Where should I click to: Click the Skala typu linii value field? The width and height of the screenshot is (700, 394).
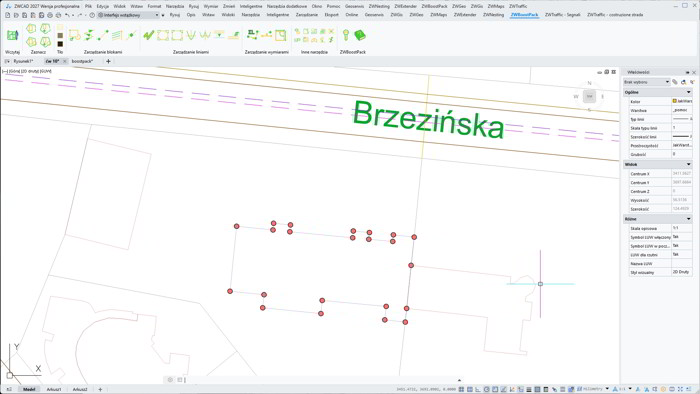[682, 128]
